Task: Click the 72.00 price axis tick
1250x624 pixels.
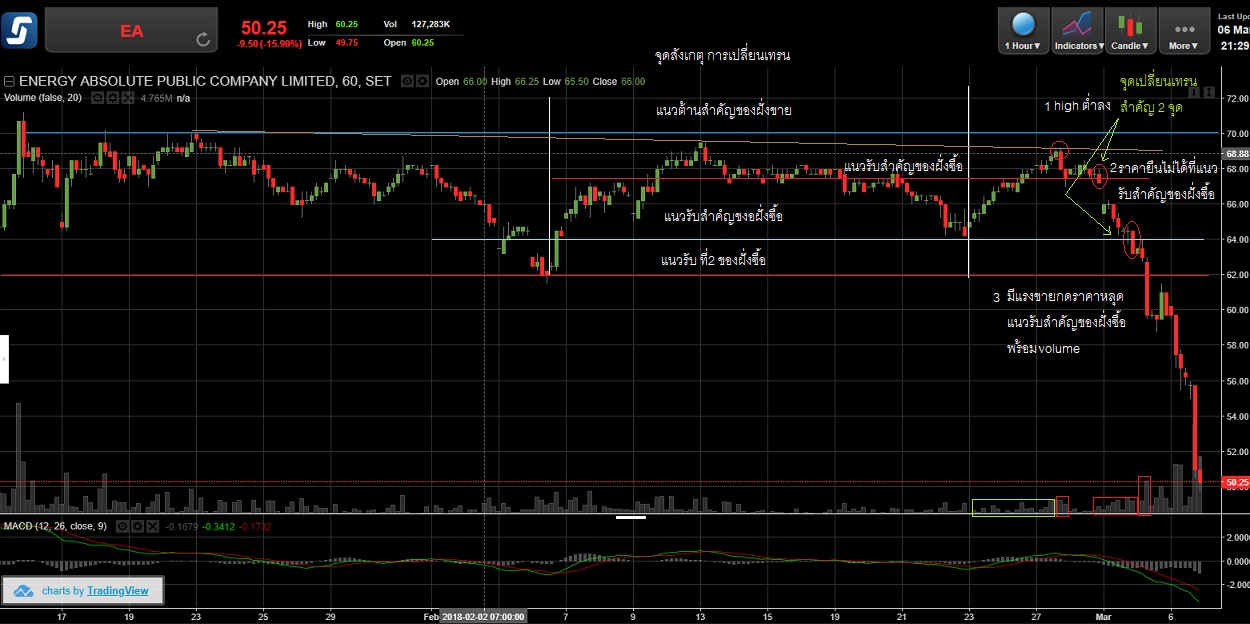Action: point(1236,98)
